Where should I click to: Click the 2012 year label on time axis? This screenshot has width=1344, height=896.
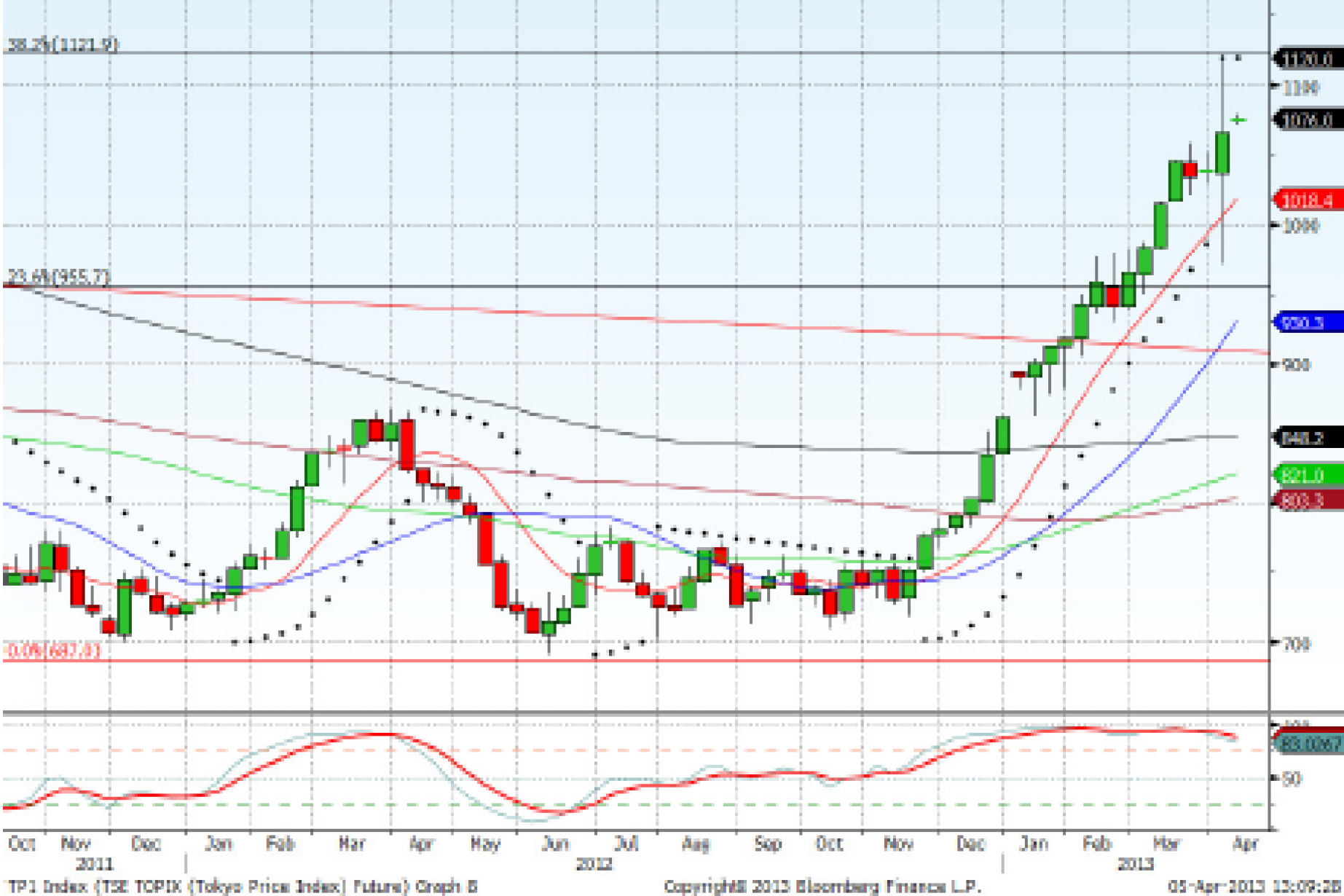point(594,864)
